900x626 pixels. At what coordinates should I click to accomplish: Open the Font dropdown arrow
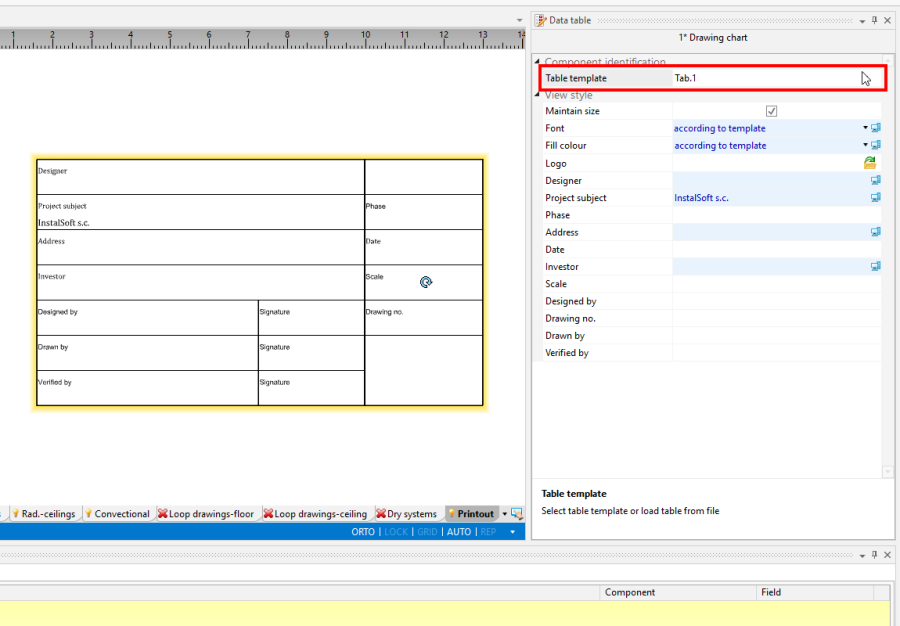[865, 128]
